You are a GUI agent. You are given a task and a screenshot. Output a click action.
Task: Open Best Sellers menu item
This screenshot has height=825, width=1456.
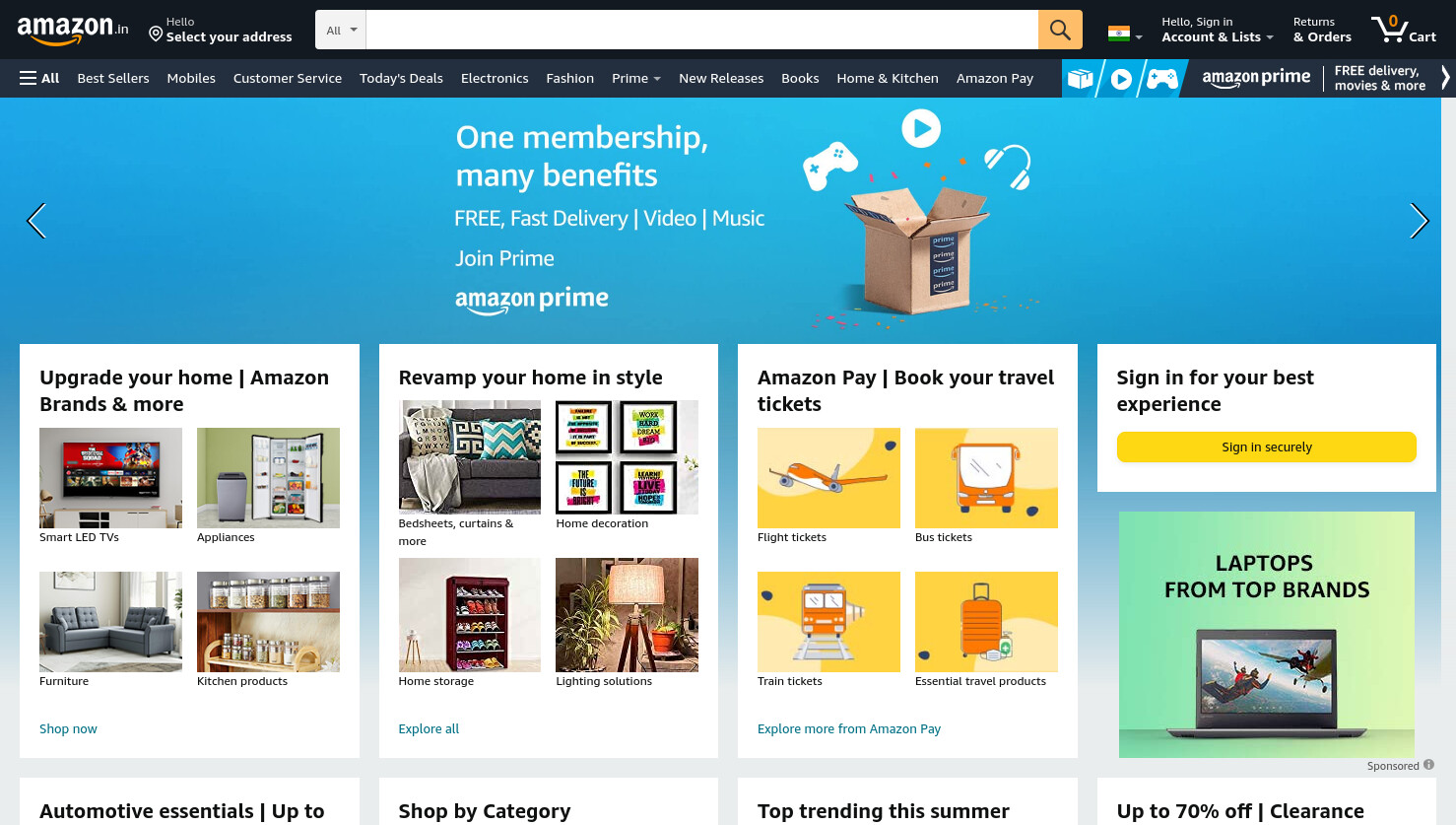[x=113, y=78]
